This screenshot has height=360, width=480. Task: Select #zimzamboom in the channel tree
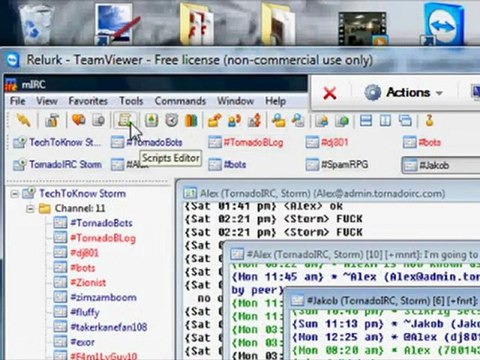[103, 297]
